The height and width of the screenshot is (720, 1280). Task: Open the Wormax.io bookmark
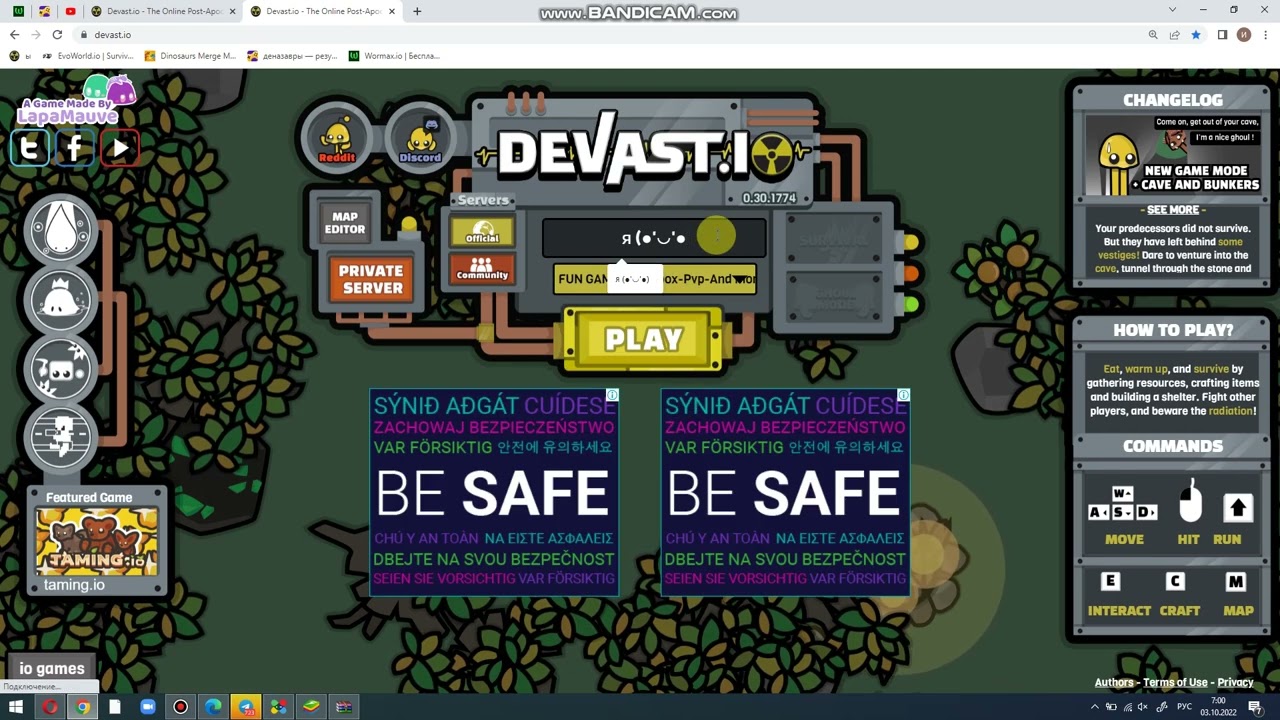394,56
